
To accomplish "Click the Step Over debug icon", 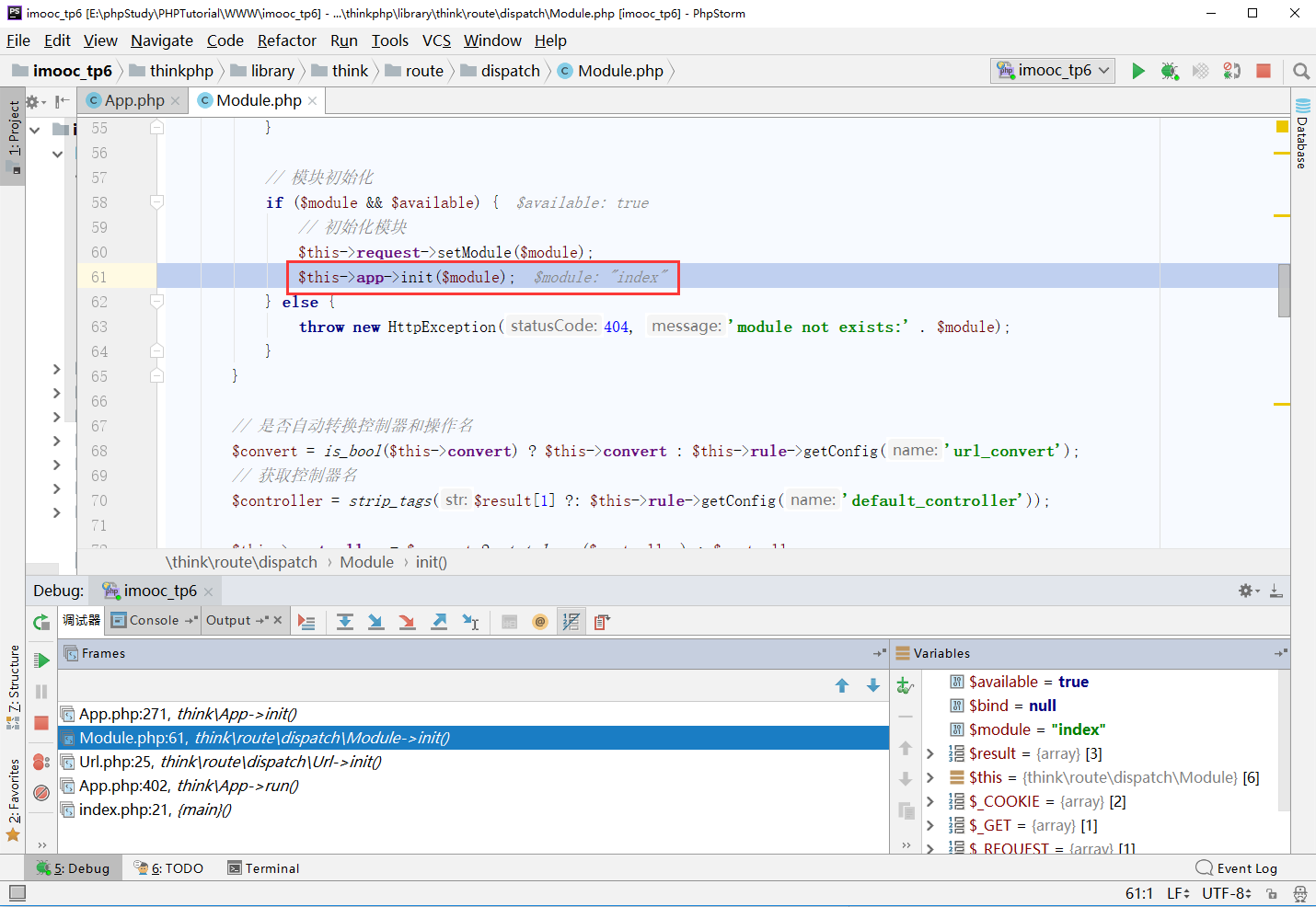I will [345, 622].
